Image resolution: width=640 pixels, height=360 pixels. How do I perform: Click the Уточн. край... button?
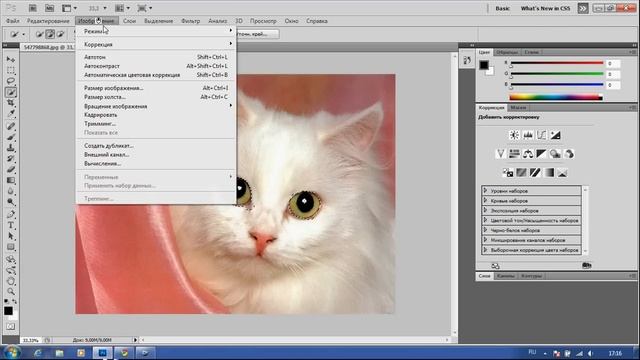click(258, 34)
